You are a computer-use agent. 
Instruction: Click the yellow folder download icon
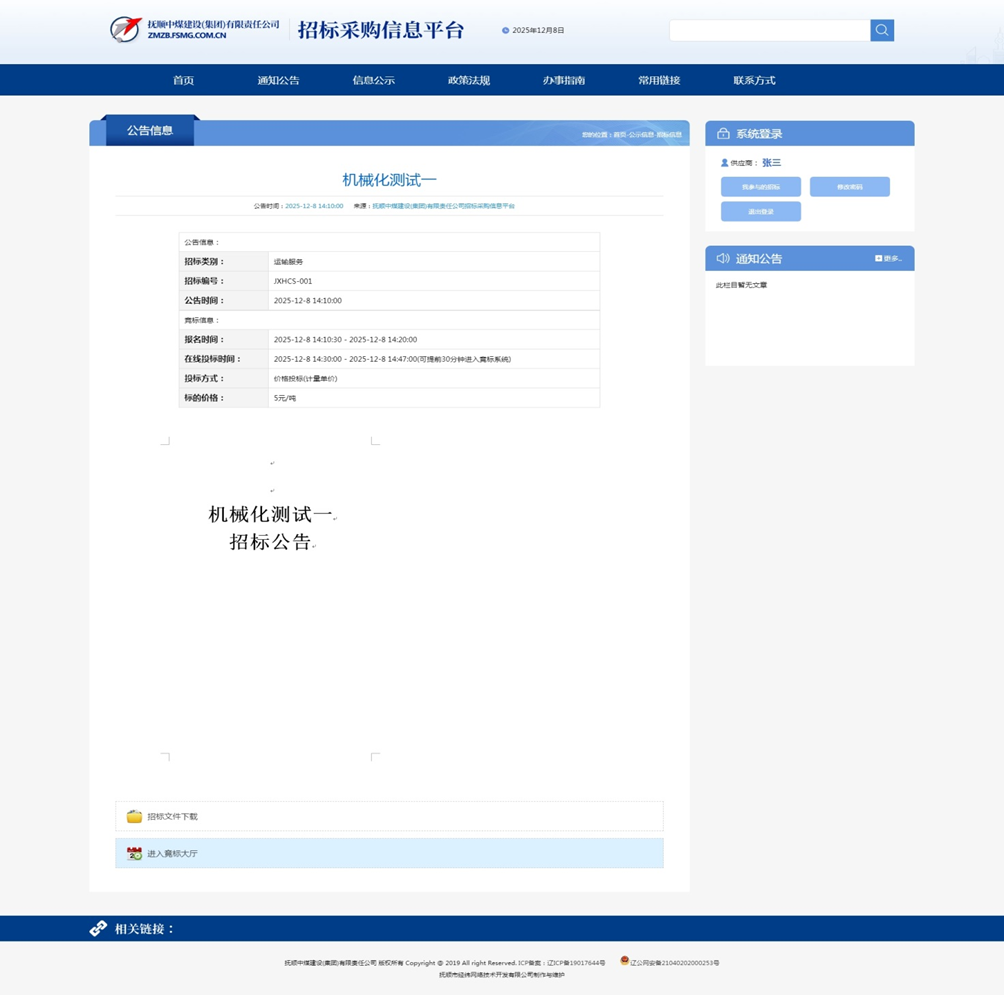pos(134,816)
